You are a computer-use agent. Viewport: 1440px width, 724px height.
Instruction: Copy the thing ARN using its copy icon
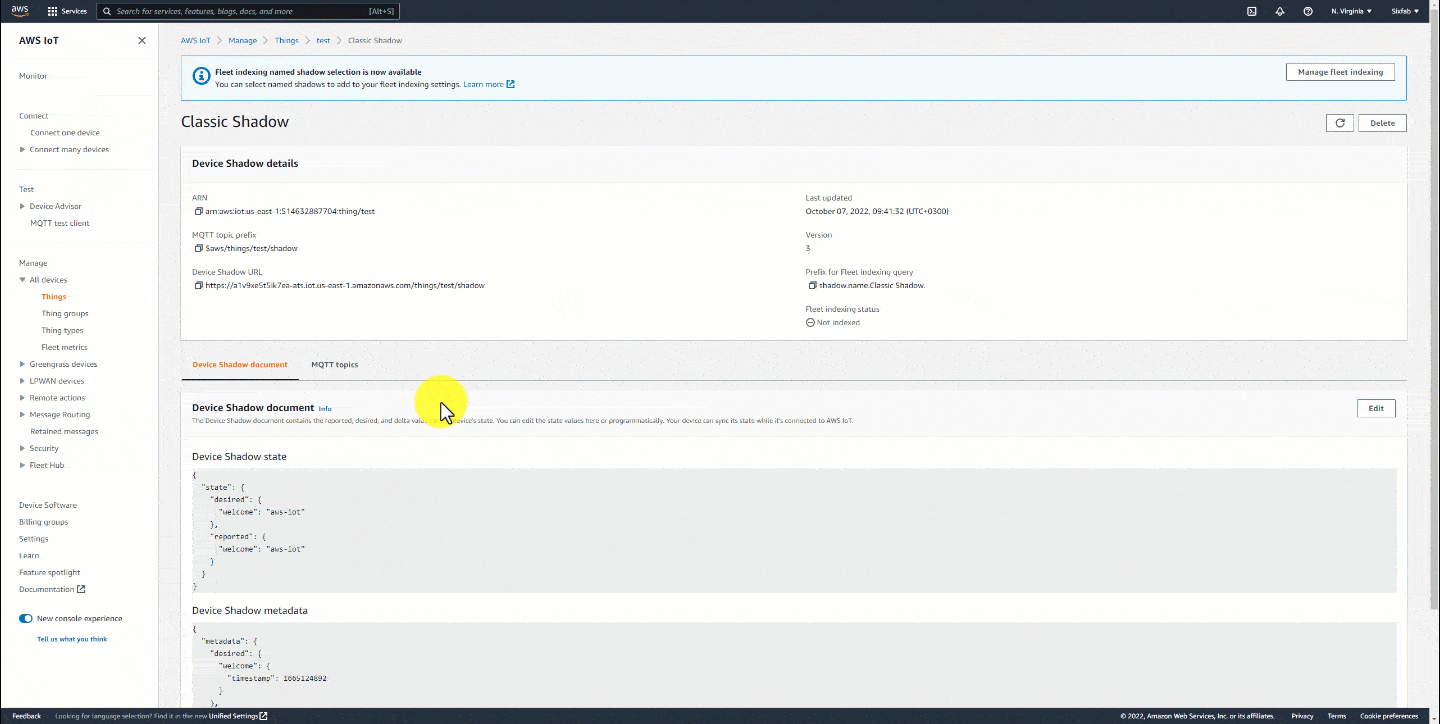[x=197, y=211]
